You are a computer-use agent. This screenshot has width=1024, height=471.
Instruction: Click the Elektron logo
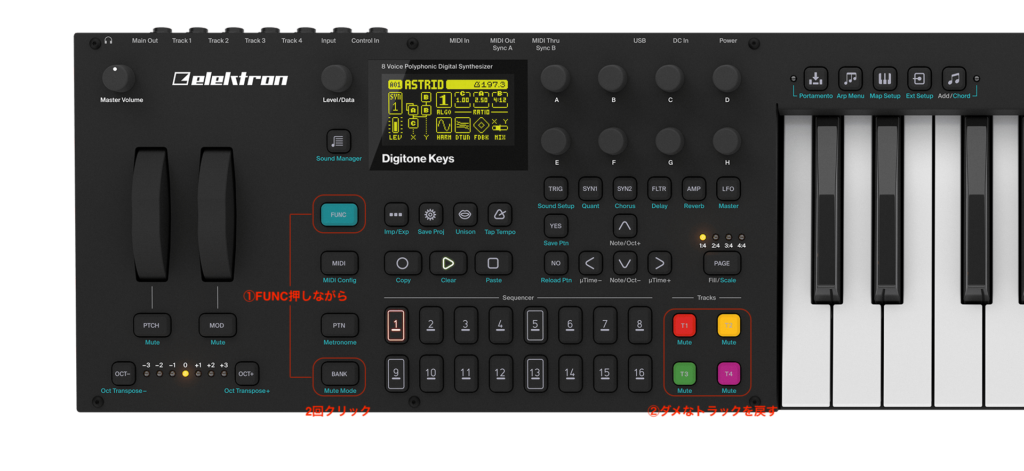pos(230,79)
